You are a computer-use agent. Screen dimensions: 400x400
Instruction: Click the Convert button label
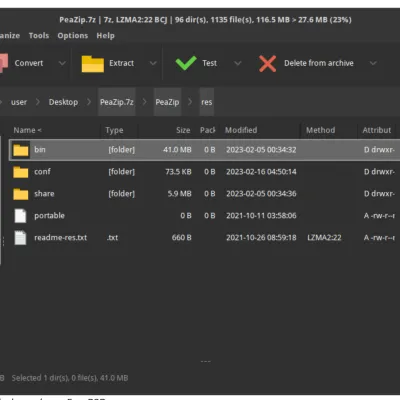(x=29, y=63)
